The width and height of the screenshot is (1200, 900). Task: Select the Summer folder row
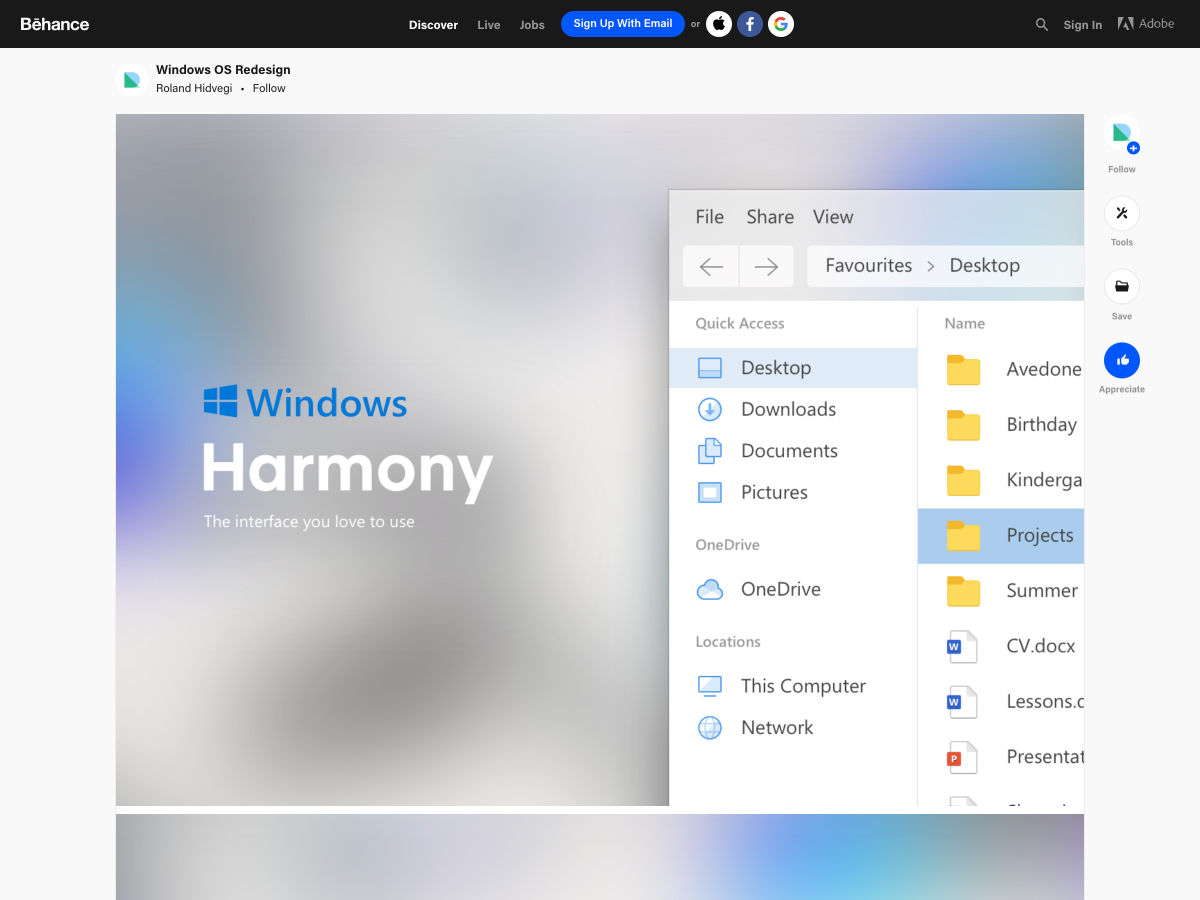point(1001,591)
